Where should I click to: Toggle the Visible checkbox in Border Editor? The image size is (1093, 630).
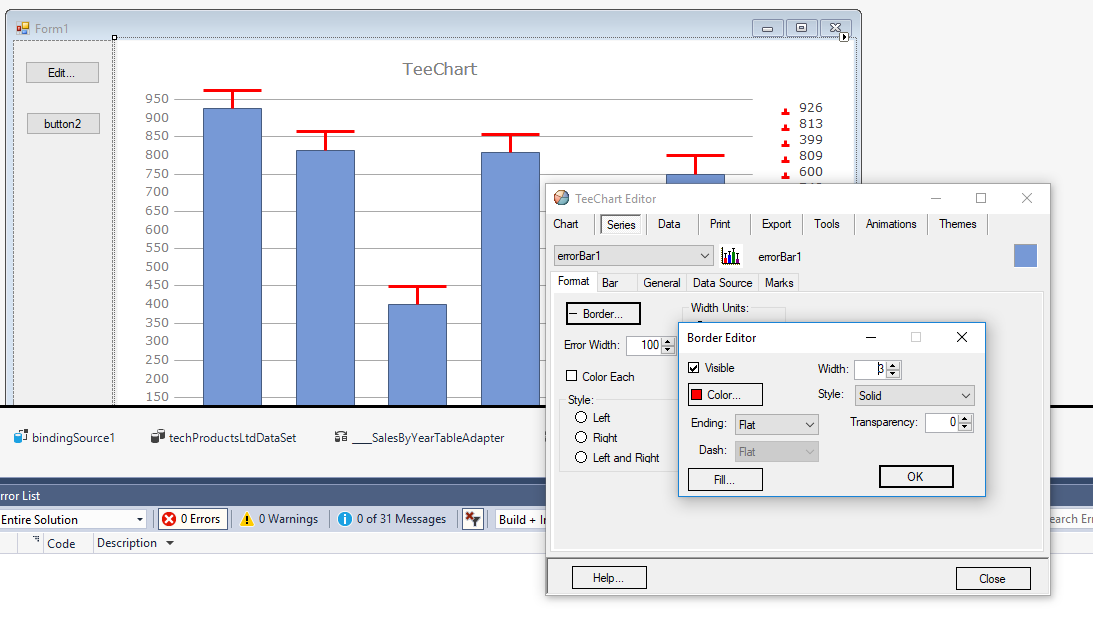[x=694, y=368]
